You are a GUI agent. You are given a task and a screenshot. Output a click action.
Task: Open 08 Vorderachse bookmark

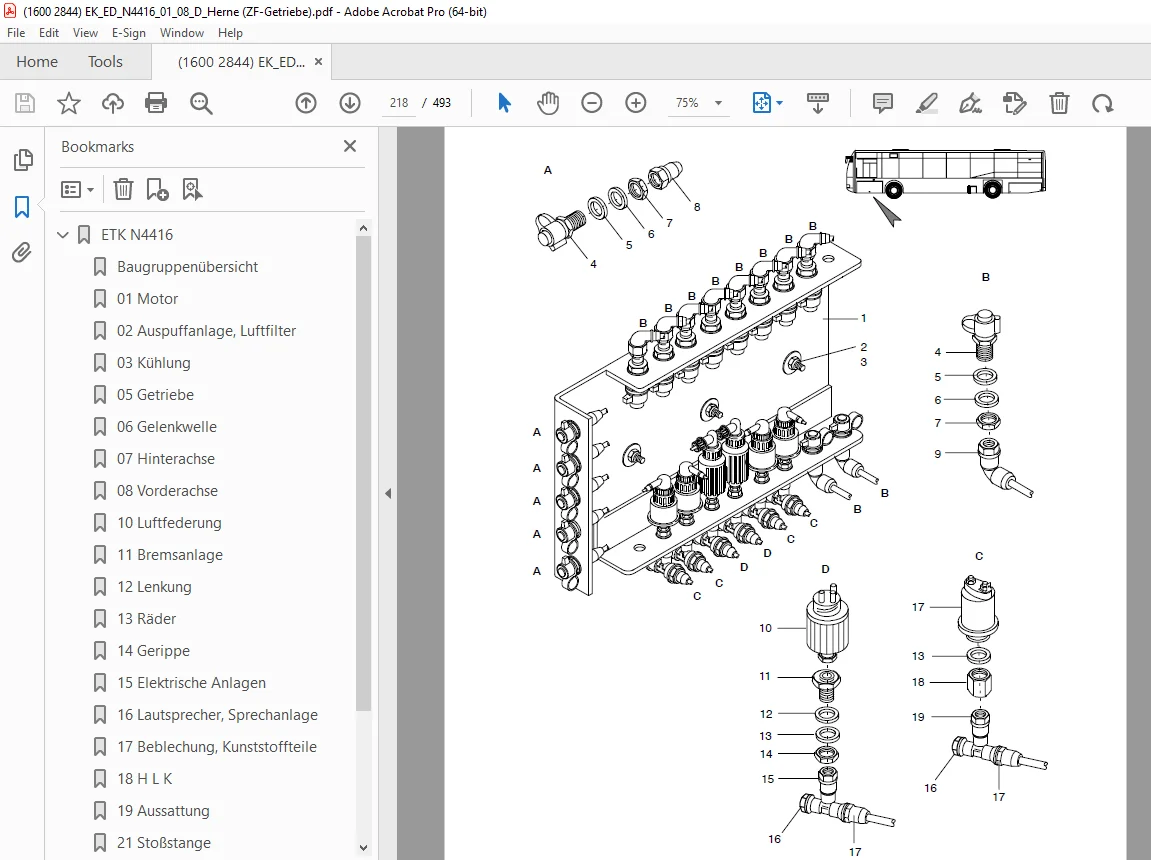point(167,491)
